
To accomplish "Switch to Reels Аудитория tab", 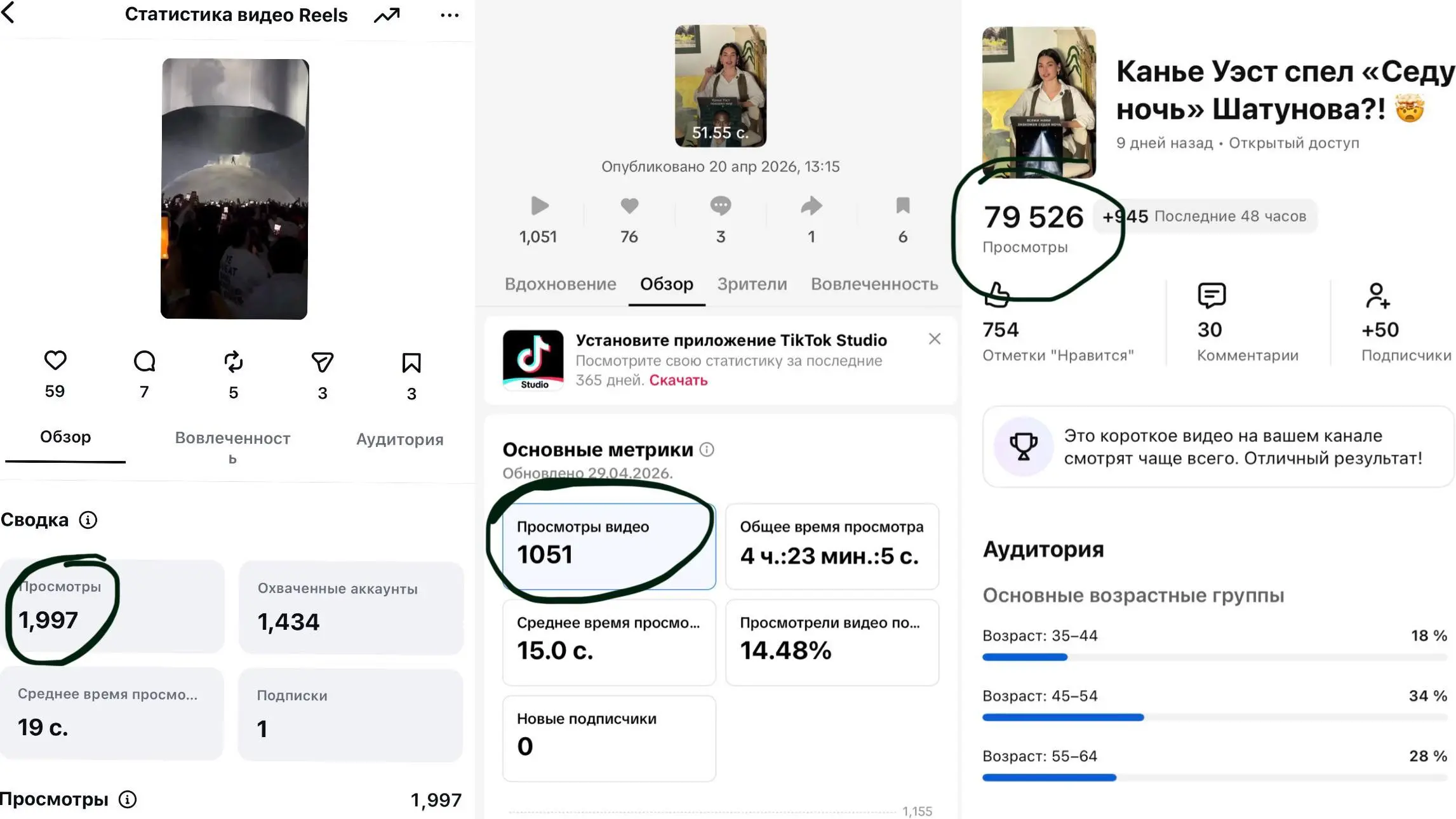I will coord(400,439).
